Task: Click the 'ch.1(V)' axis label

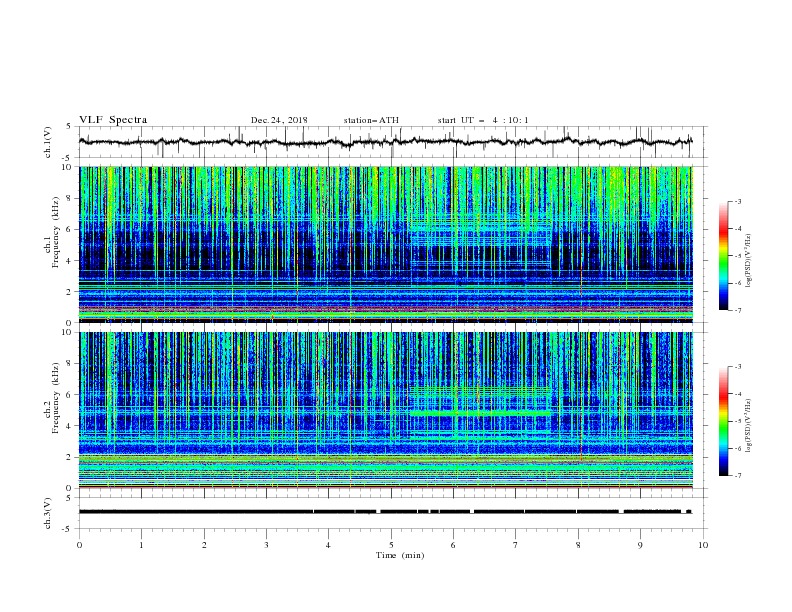Action: [x=48, y=142]
